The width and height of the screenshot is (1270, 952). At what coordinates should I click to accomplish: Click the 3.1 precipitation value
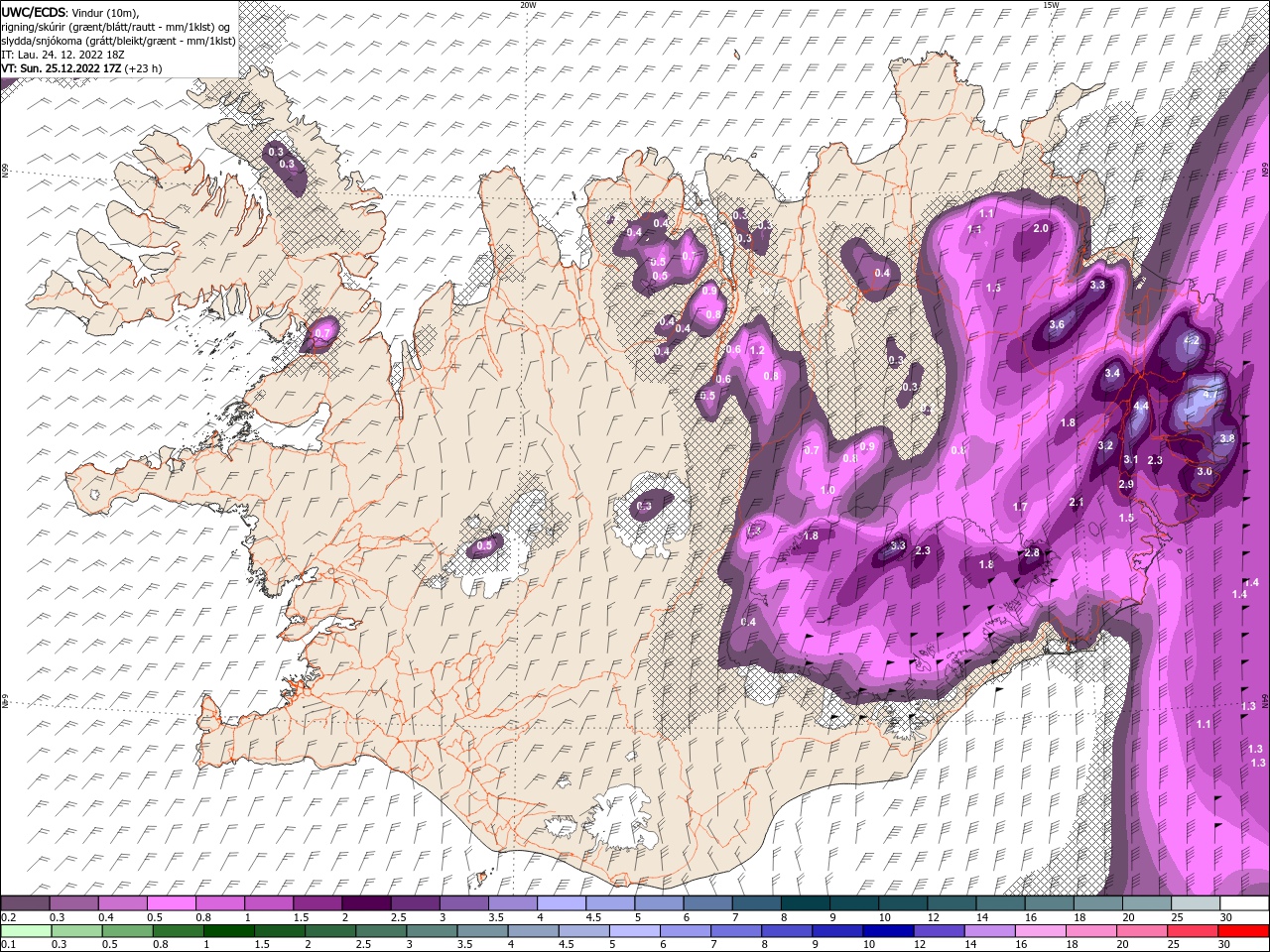click(1131, 459)
